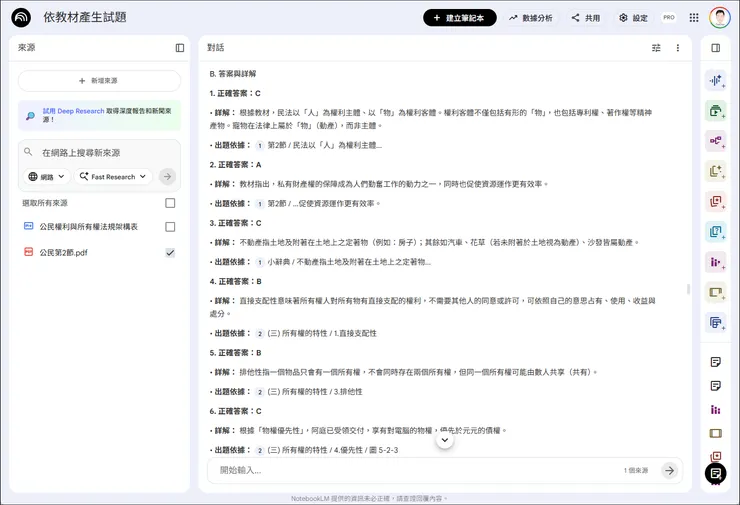Image resolution: width=740 pixels, height=505 pixels.
Task: Click the B. 答案與詳解 section title
Action: tap(233, 74)
